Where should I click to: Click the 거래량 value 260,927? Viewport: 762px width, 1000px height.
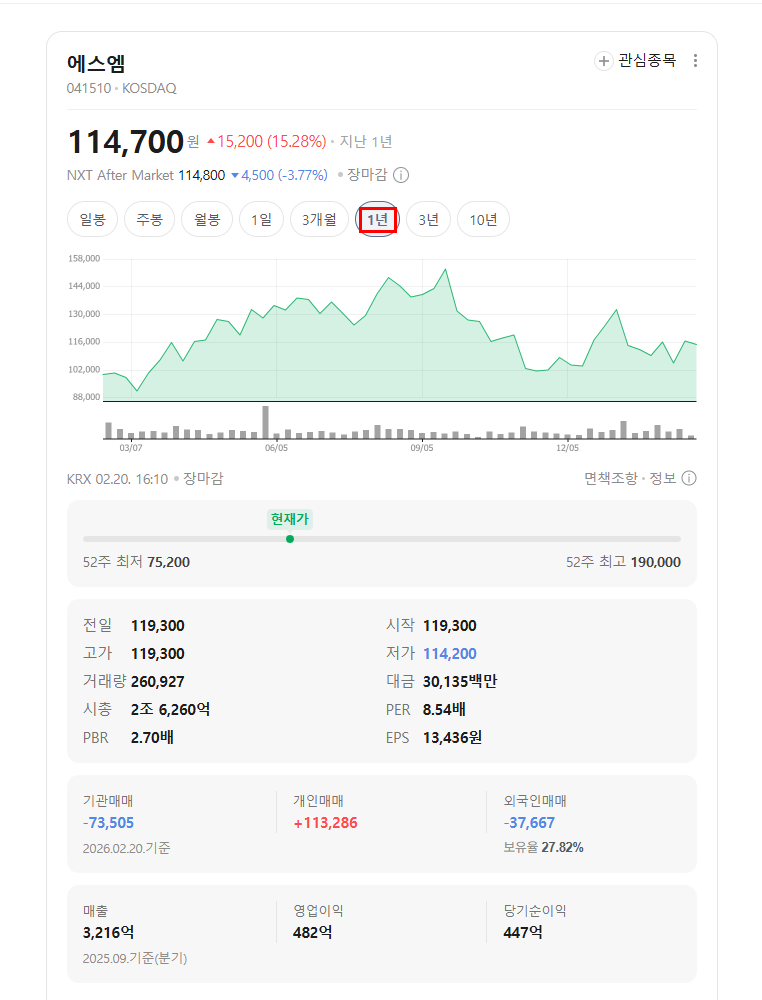coord(158,682)
